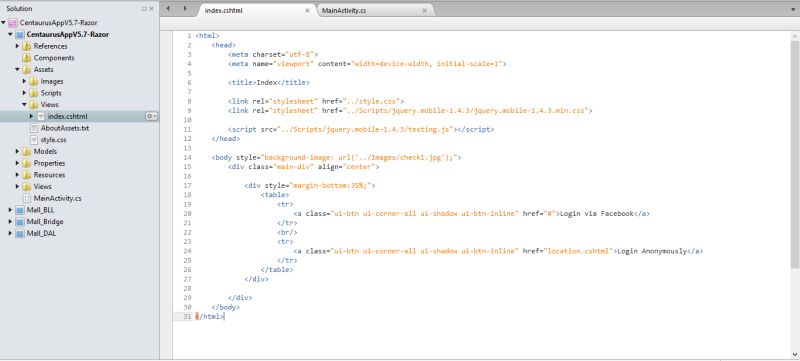Open the gear options for index.cshtml
This screenshot has height=361, width=800.
(x=151, y=117)
